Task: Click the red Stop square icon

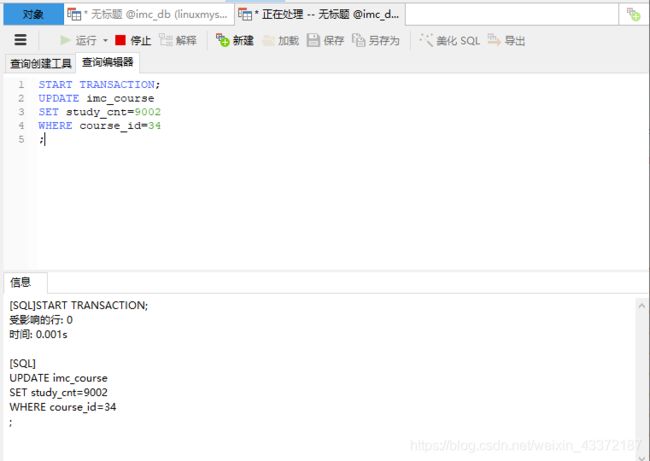Action: (120, 40)
